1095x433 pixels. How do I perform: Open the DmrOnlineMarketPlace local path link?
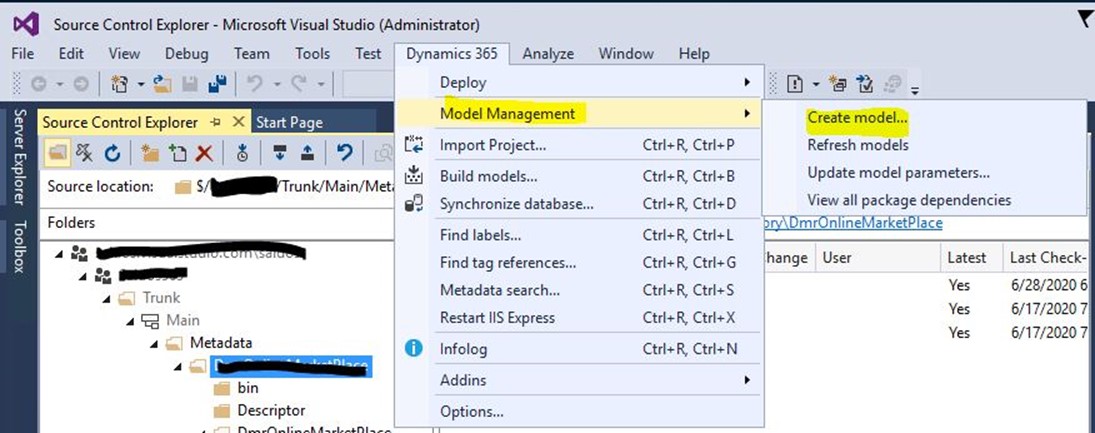point(852,223)
